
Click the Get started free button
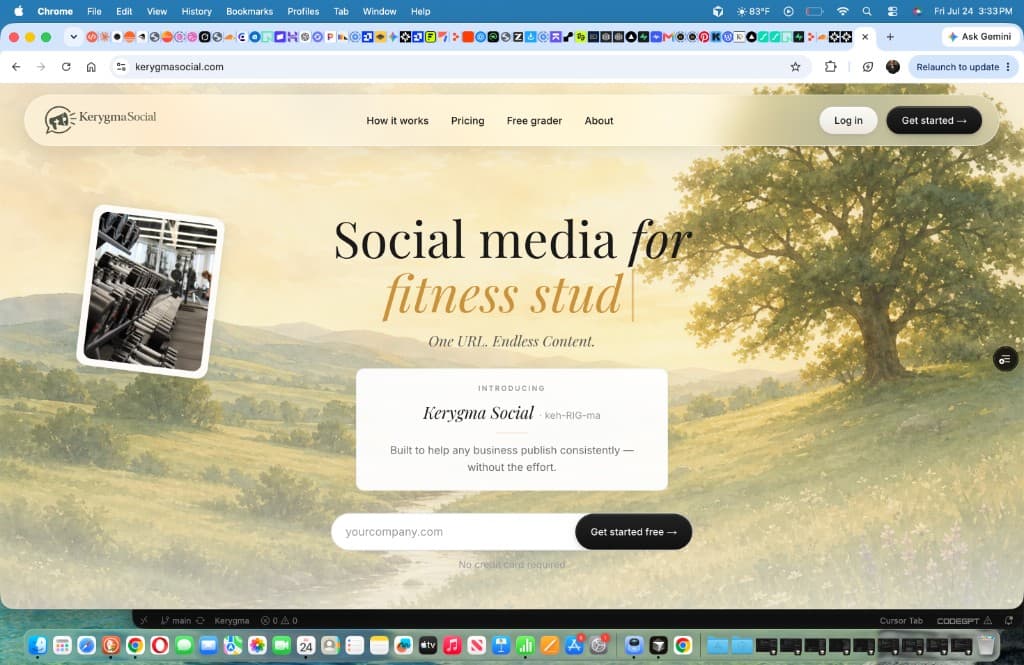click(633, 532)
